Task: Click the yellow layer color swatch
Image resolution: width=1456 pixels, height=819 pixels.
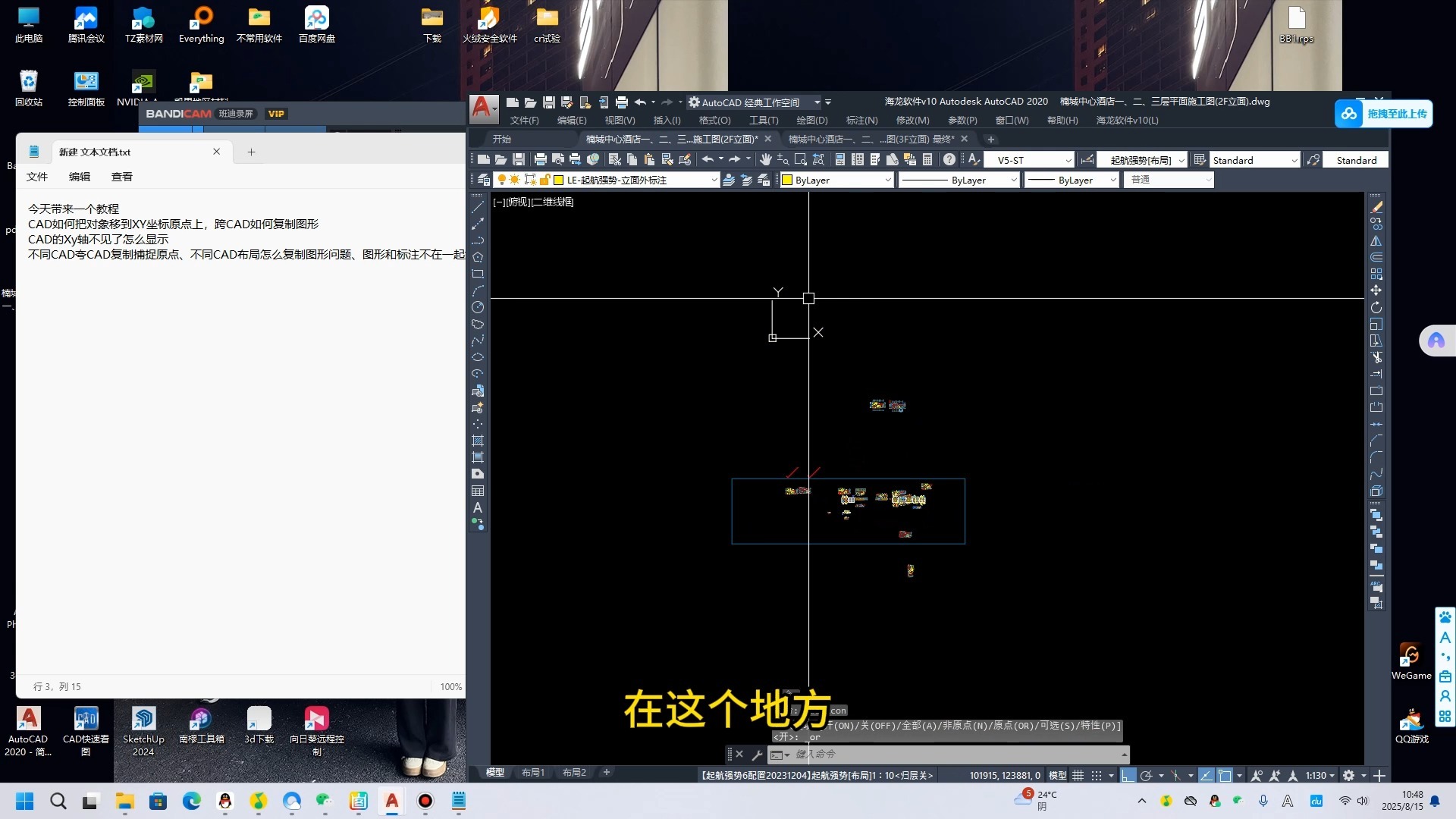Action: click(559, 180)
